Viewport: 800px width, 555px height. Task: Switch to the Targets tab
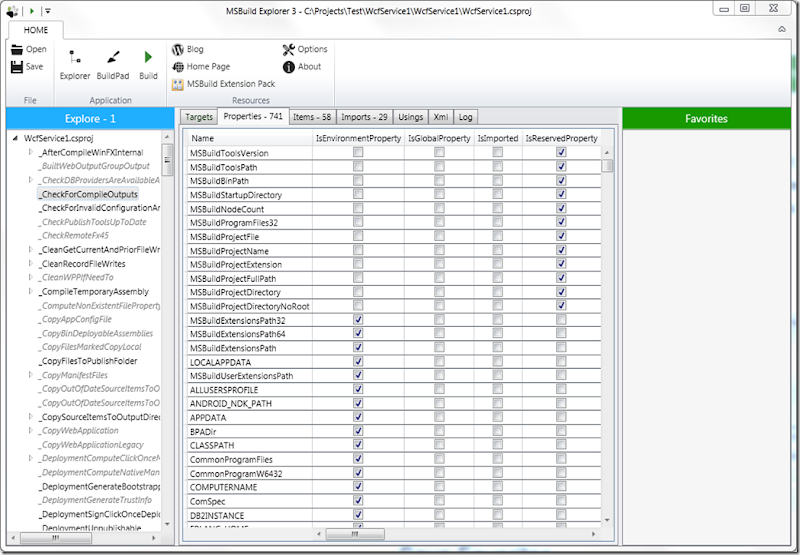(x=198, y=117)
